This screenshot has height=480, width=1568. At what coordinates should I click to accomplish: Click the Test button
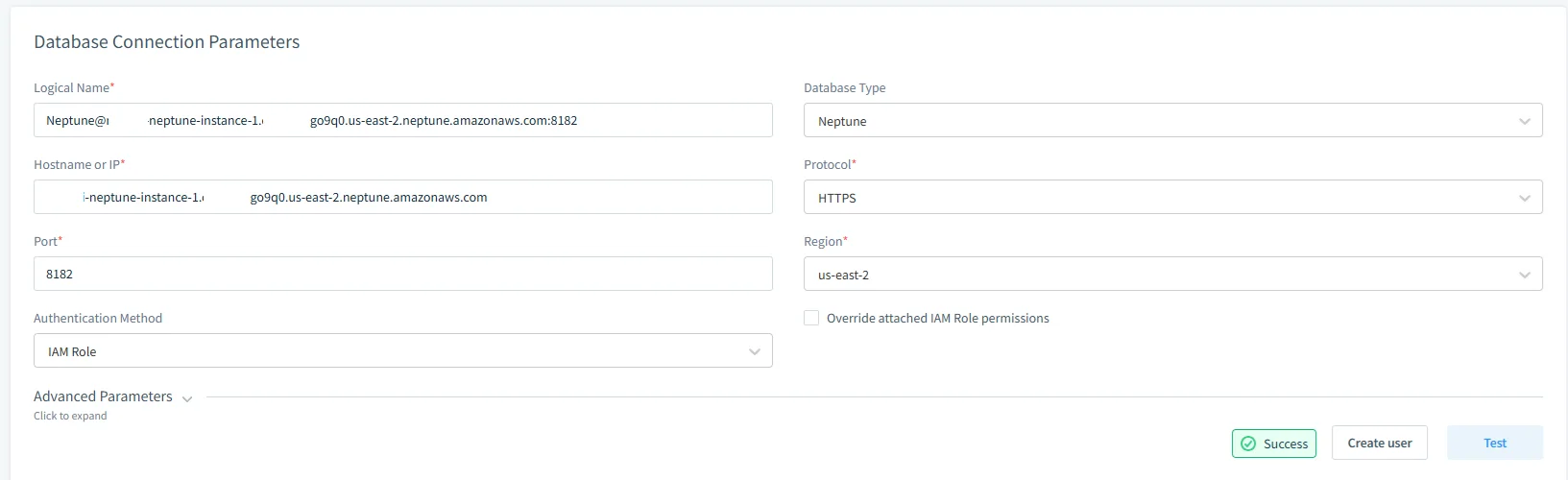pos(1495,443)
